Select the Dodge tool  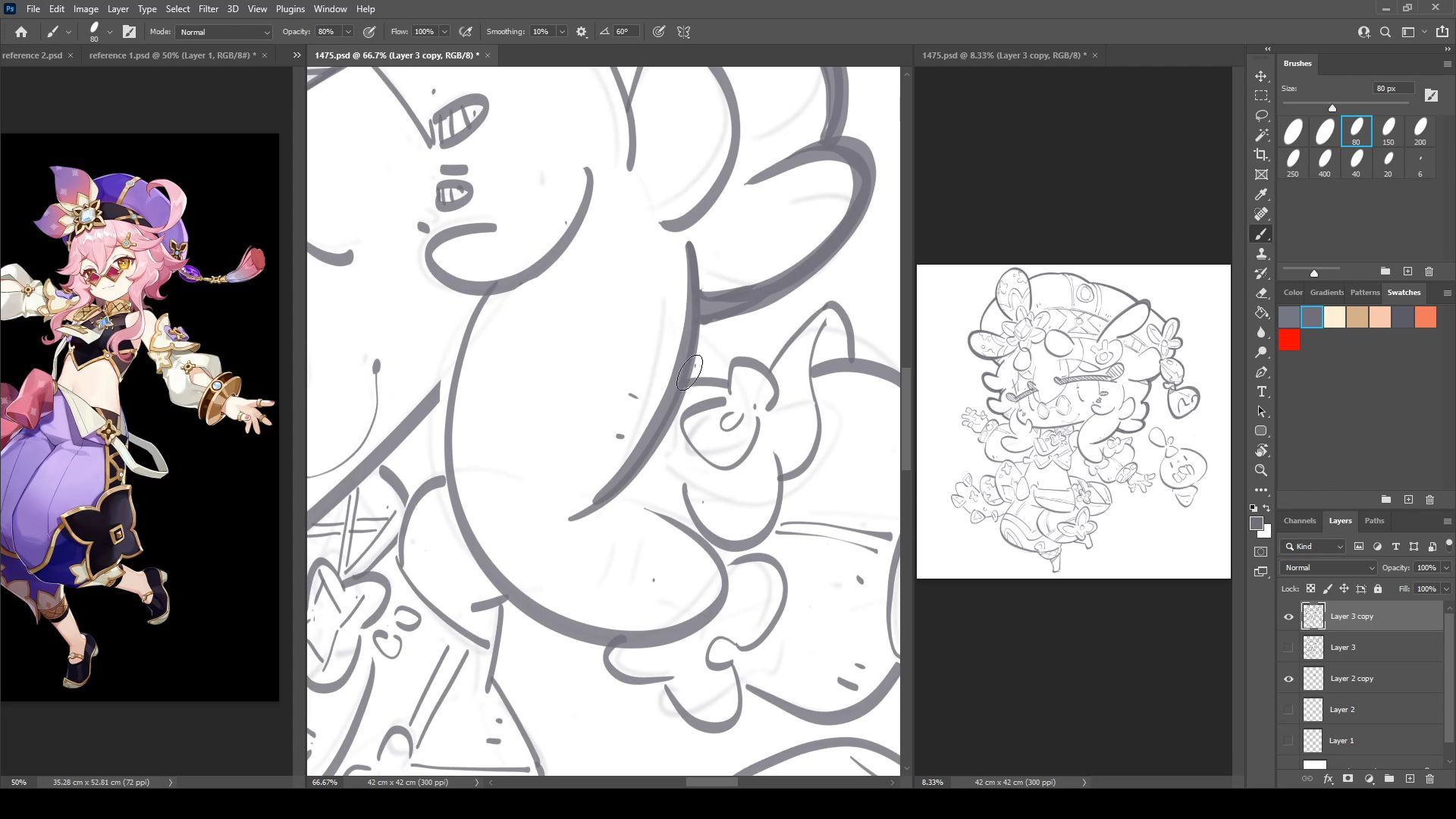click(1261, 353)
